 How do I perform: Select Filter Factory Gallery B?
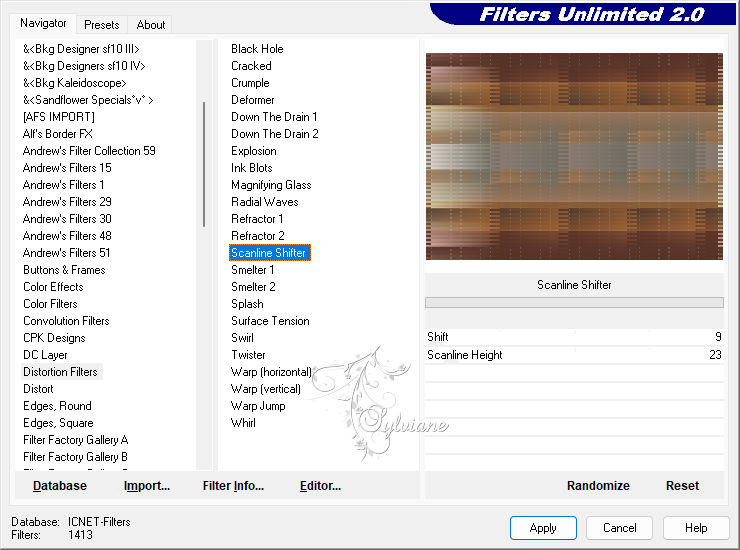coord(76,457)
